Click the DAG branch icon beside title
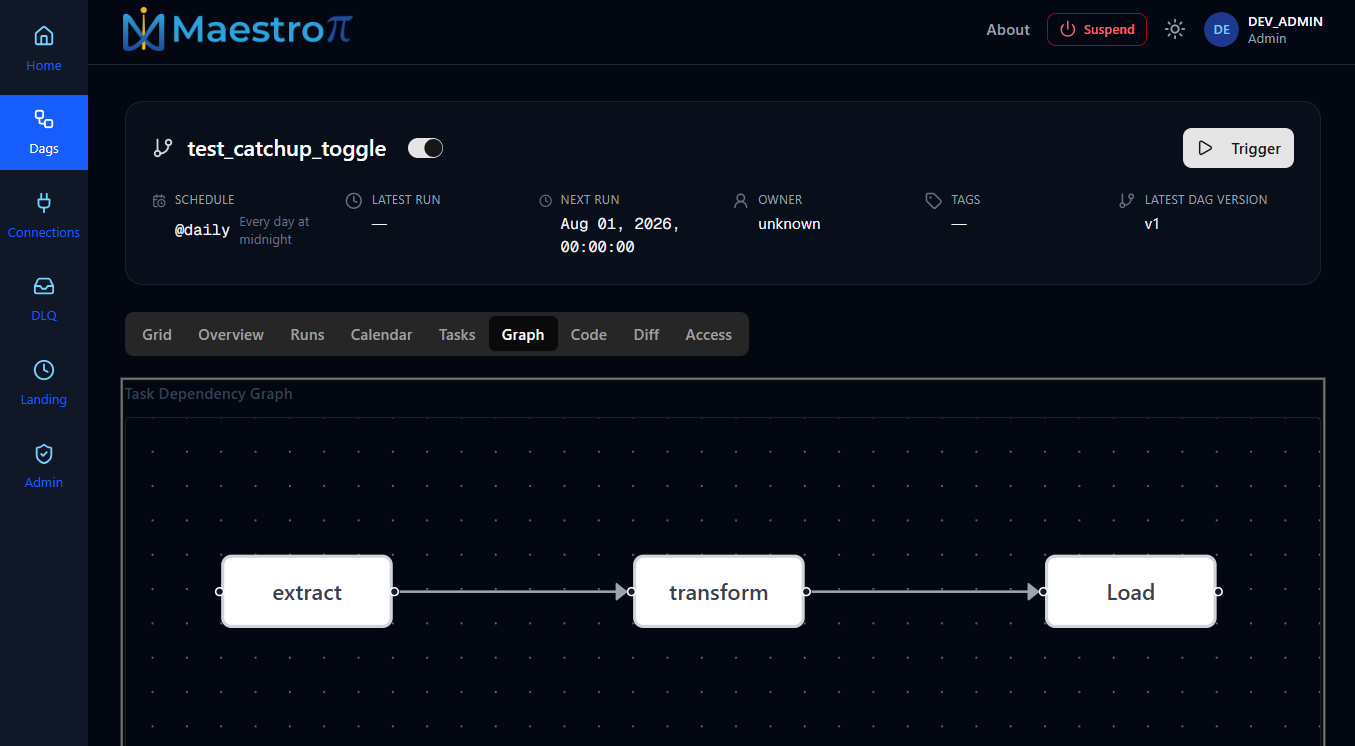This screenshot has width=1355, height=746. (162, 148)
